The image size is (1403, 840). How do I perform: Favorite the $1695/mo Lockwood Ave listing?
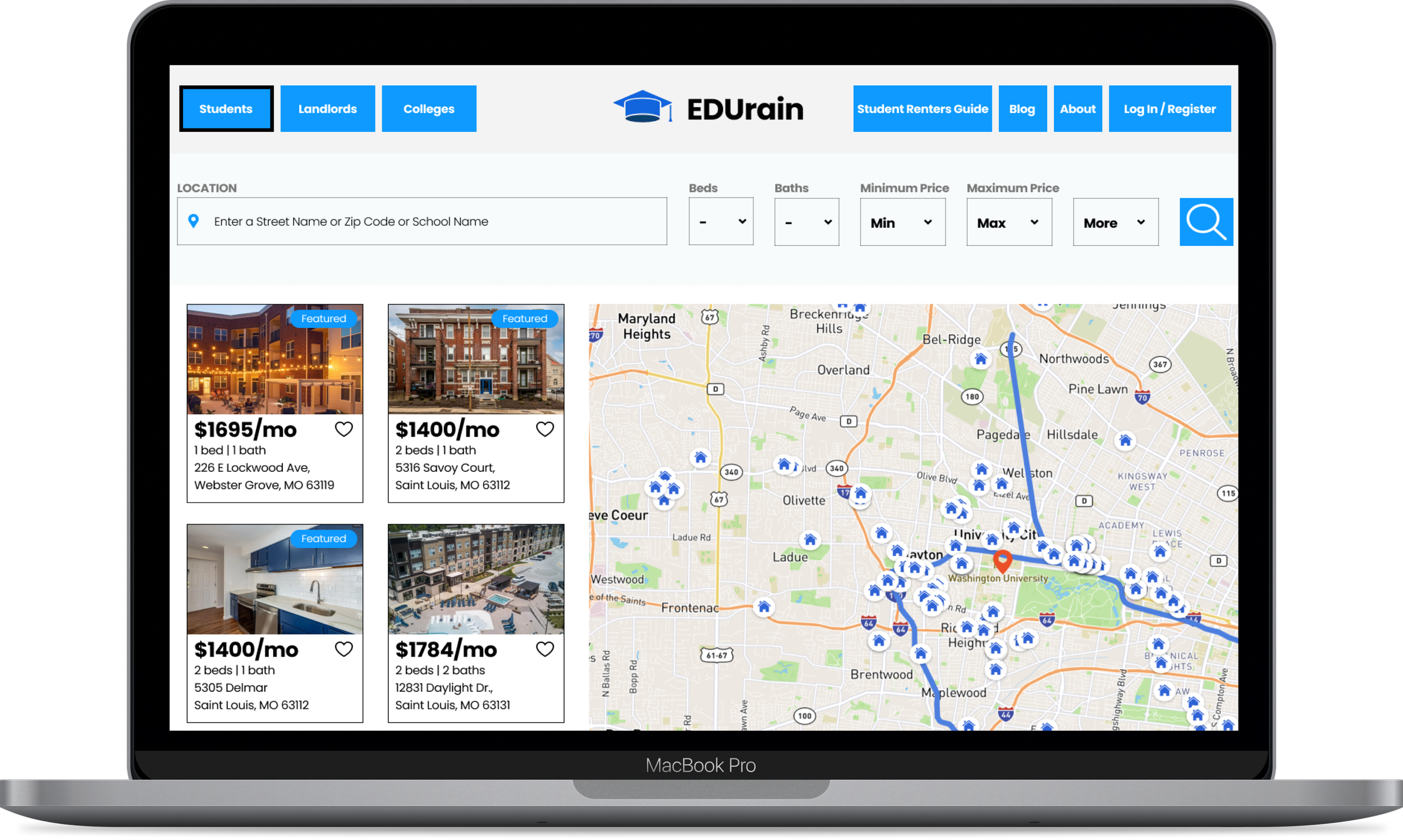pyautogui.click(x=343, y=429)
